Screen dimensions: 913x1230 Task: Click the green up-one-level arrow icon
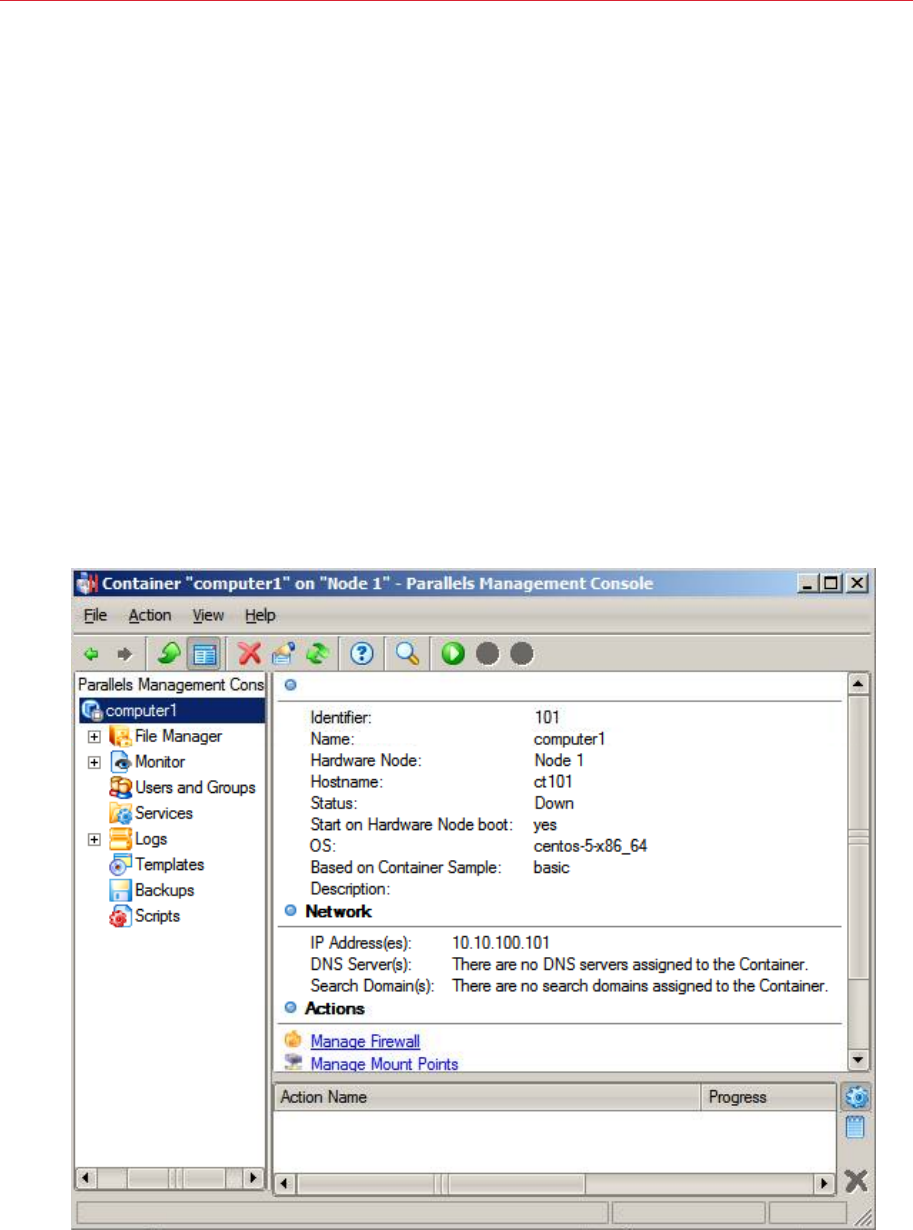pyautogui.click(x=167, y=654)
